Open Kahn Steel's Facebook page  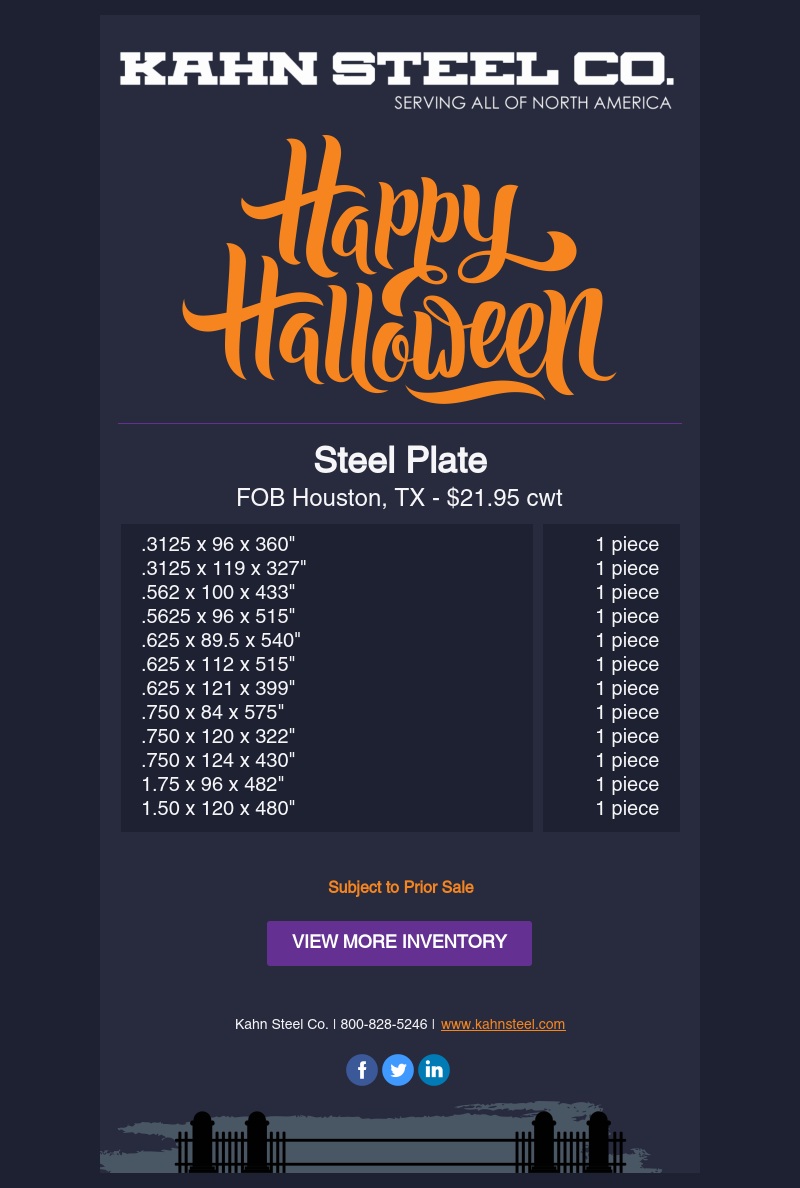[x=362, y=1069]
